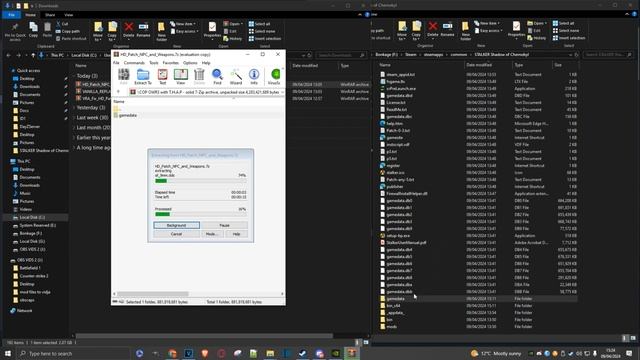Open Easy access dropdown in Downloads ribbon
Viewport: 640px width, 360px height.
[x=185, y=31]
